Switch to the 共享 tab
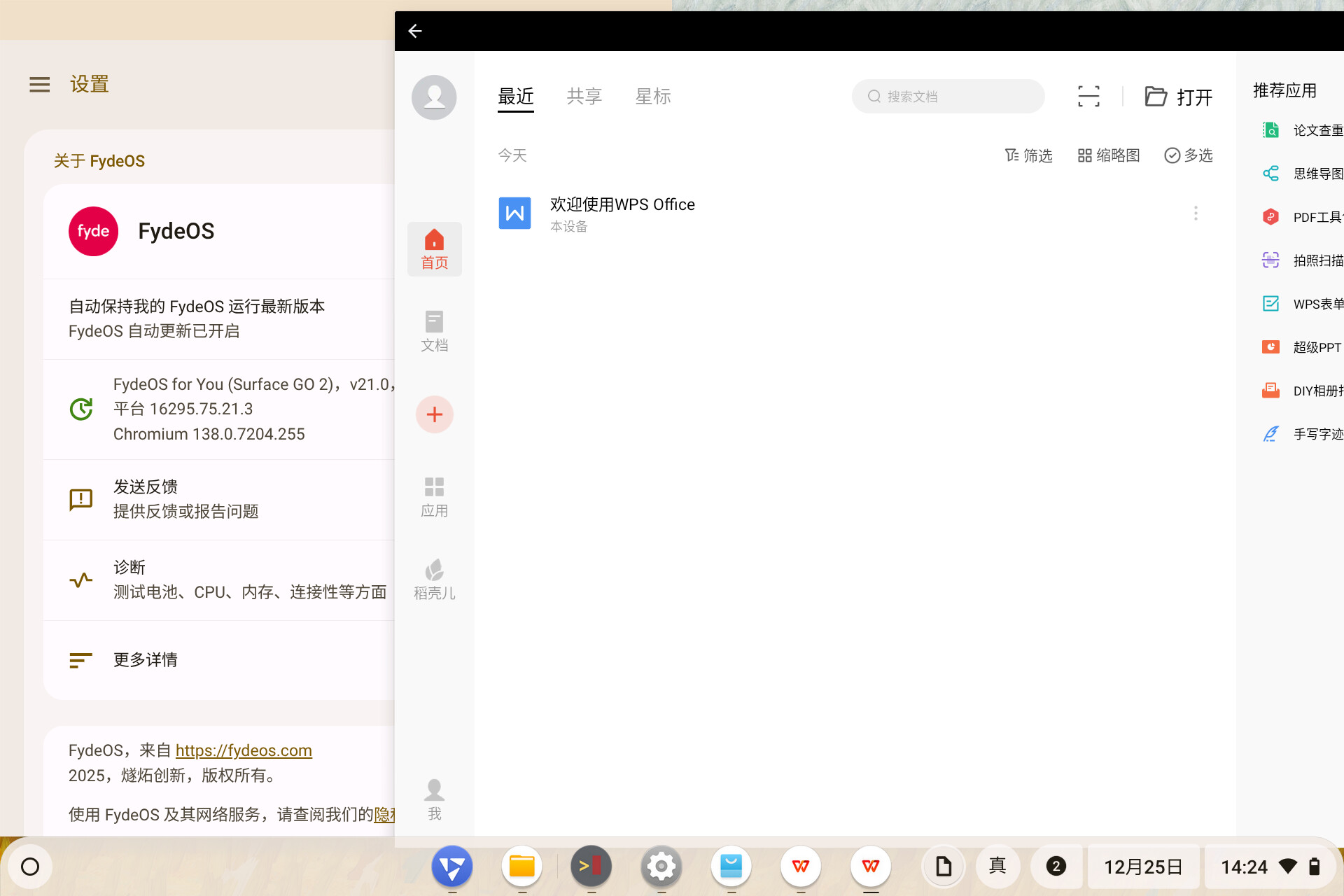 pyautogui.click(x=584, y=97)
